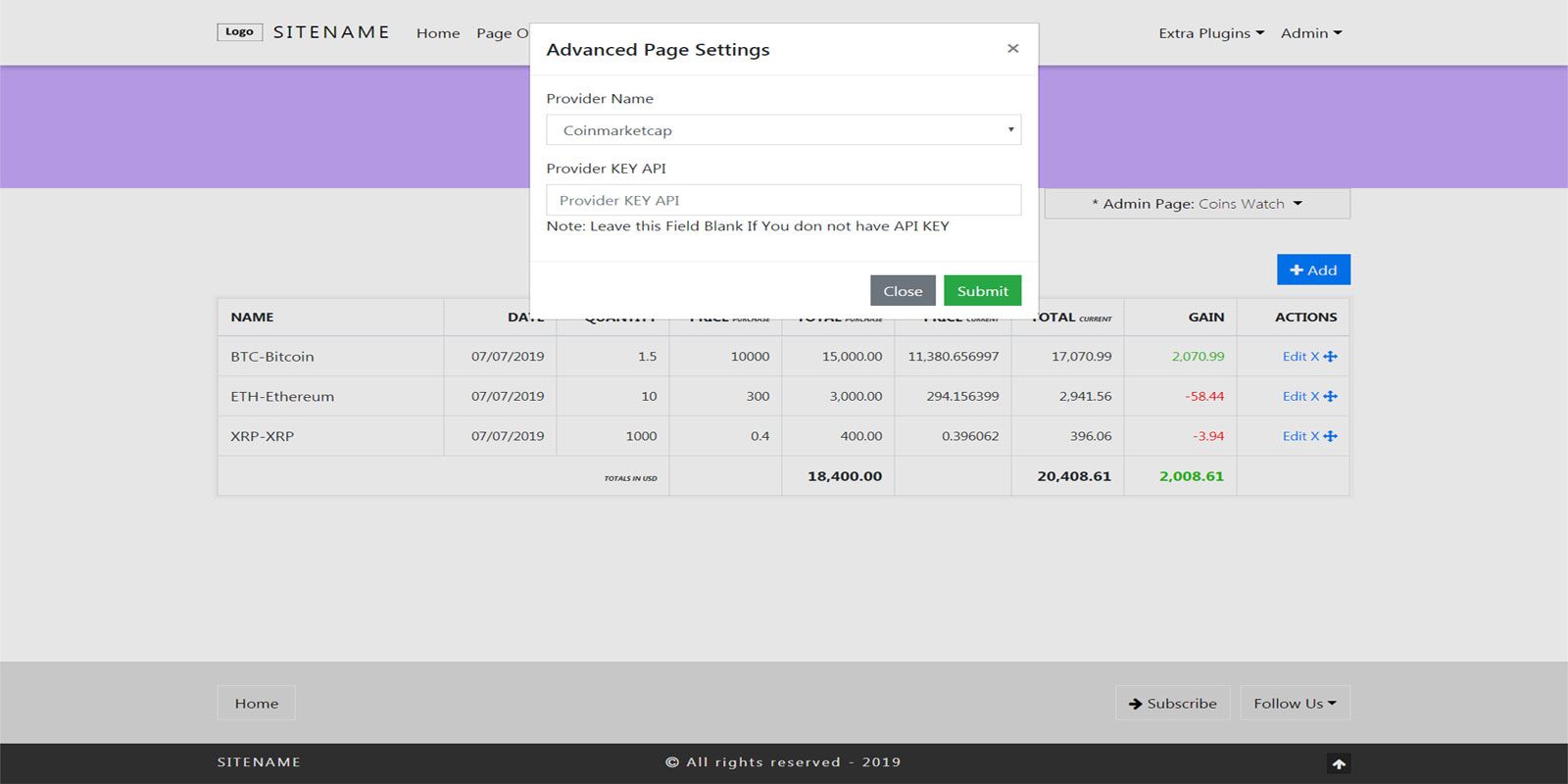Go to Home in the top navigation

tap(438, 33)
